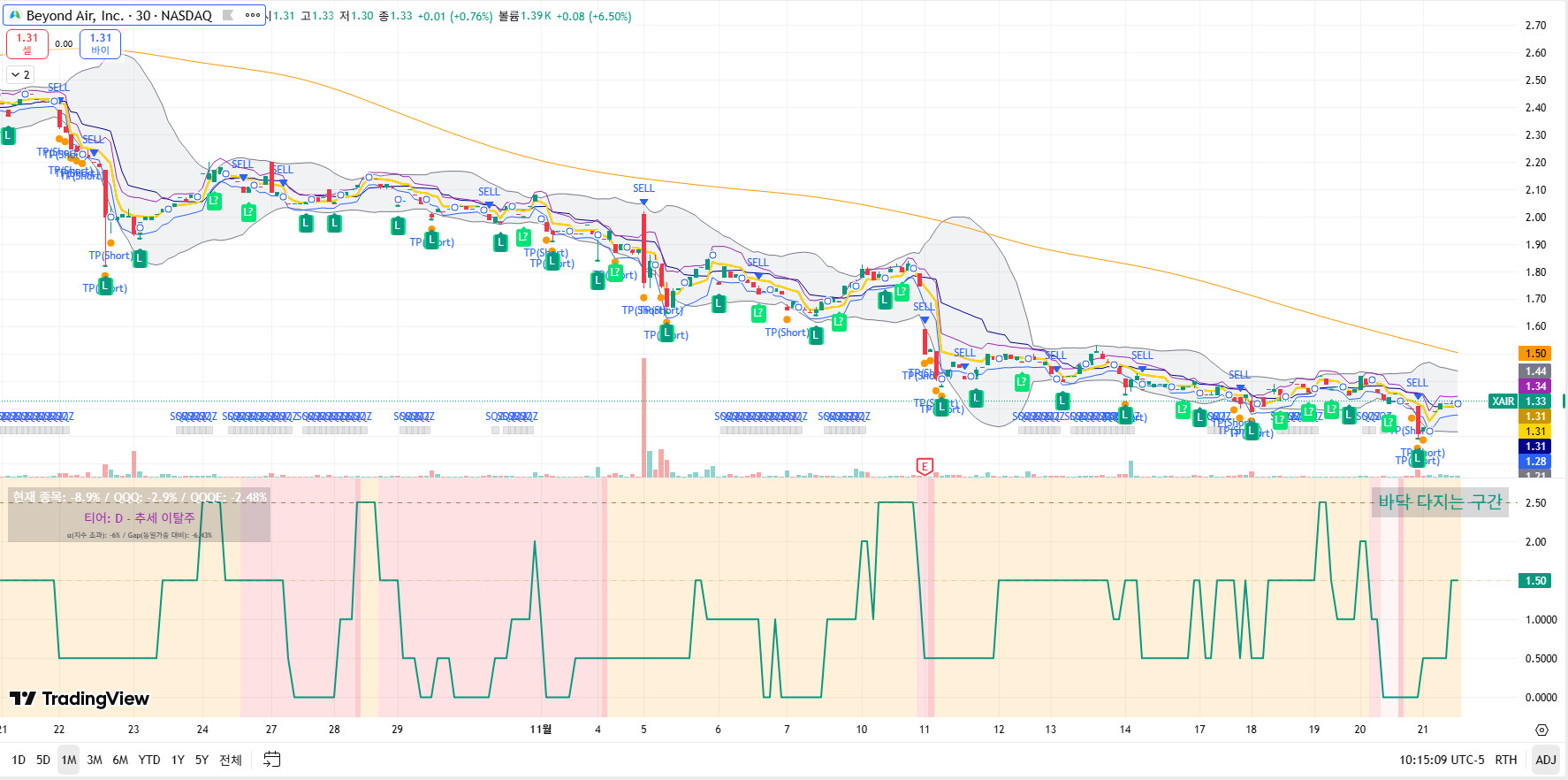Click the red E earnings marker

[x=925, y=466]
